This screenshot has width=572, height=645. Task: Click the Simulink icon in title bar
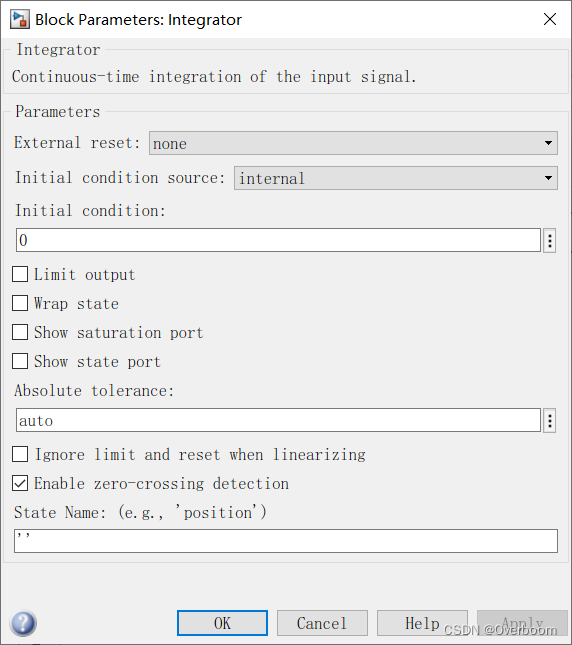[20, 19]
